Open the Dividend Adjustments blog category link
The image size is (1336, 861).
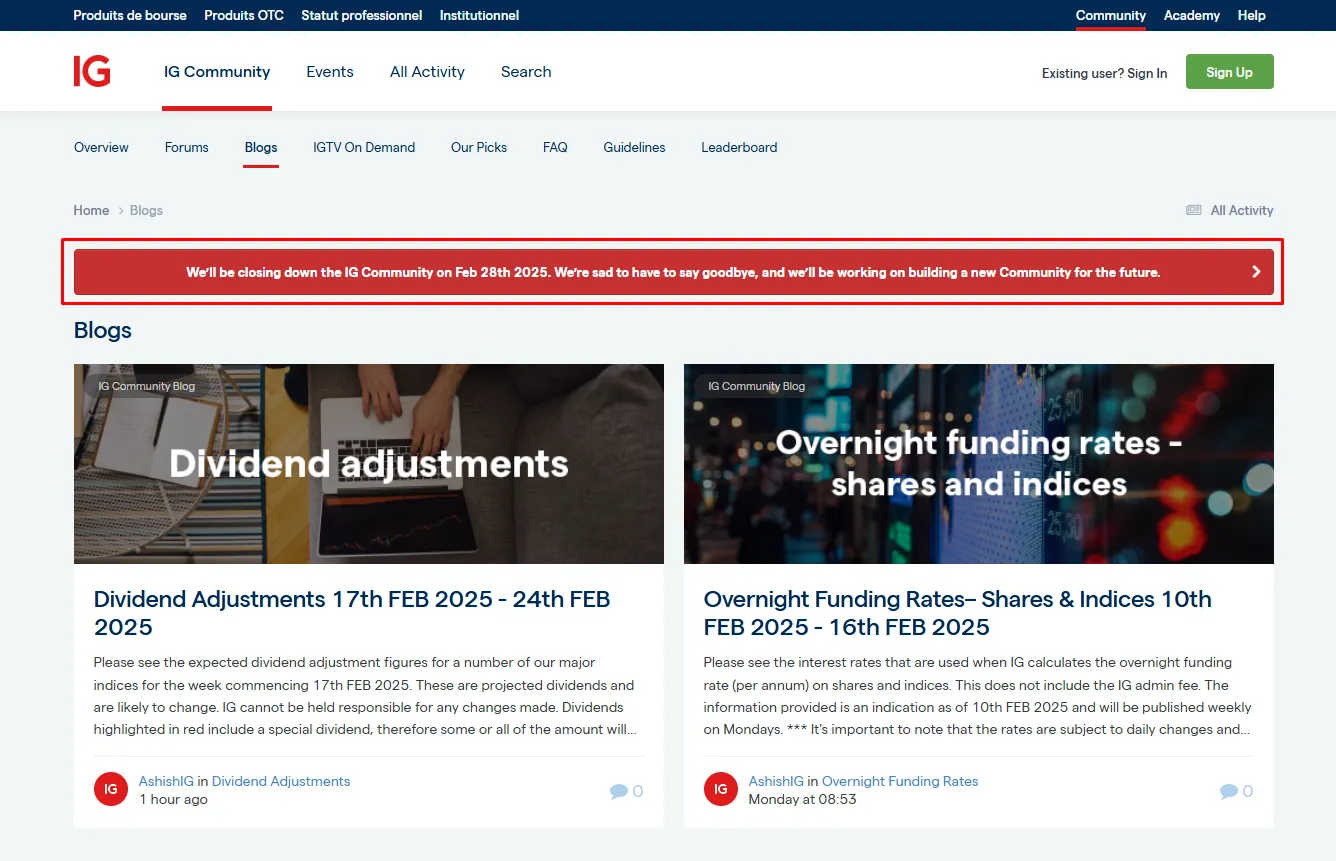(281, 781)
